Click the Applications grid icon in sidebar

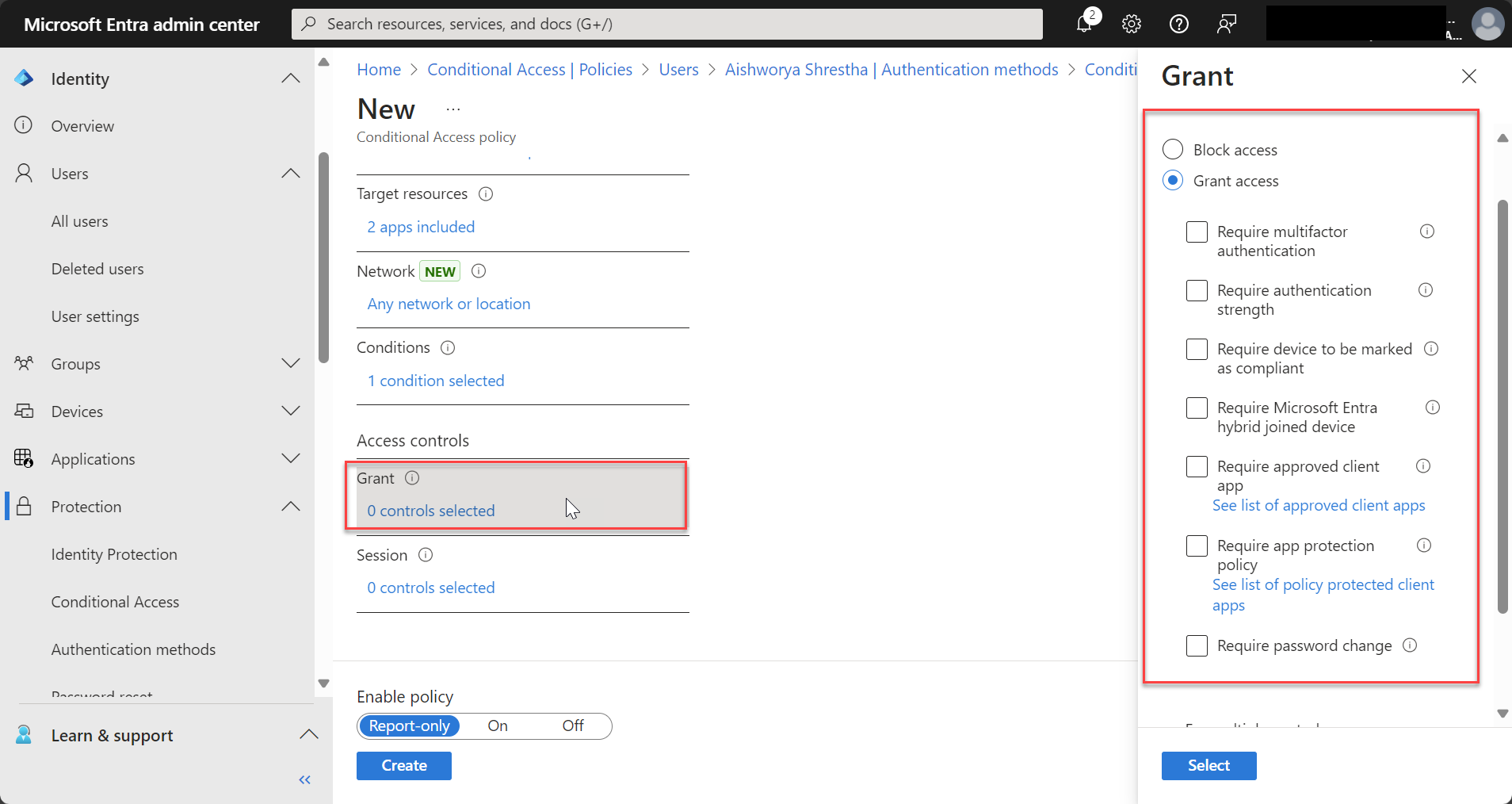pos(24,458)
